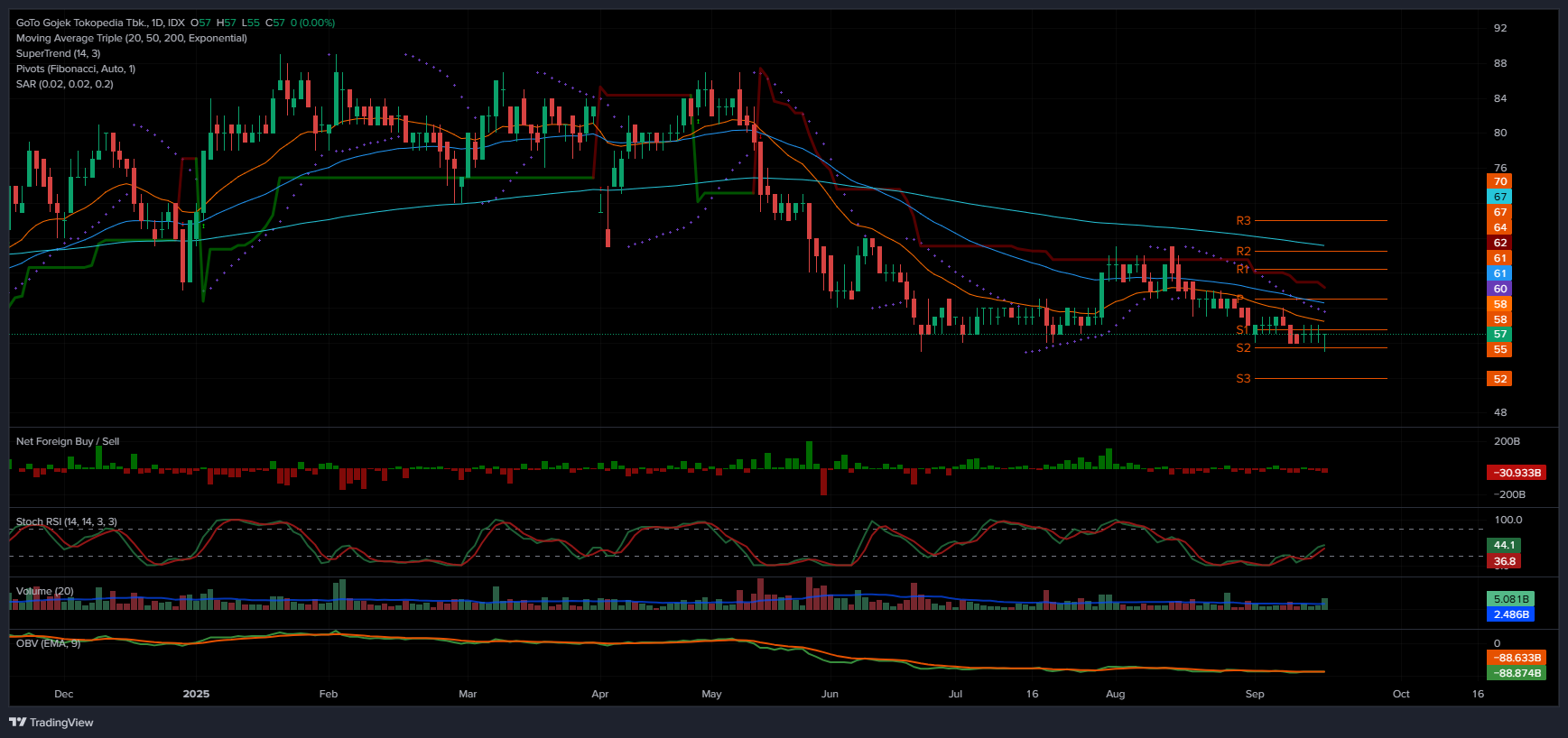Click the 84 price axis label
Image resolution: width=1568 pixels, height=738 pixels.
[x=1500, y=98]
